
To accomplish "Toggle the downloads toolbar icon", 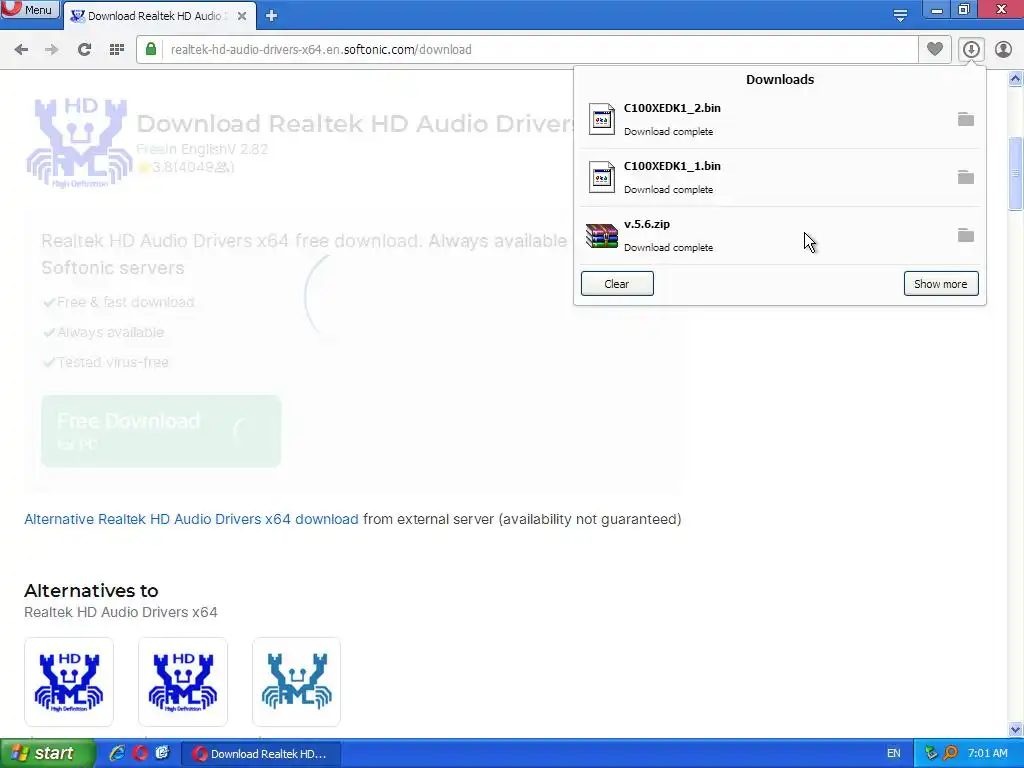I will 971,49.
